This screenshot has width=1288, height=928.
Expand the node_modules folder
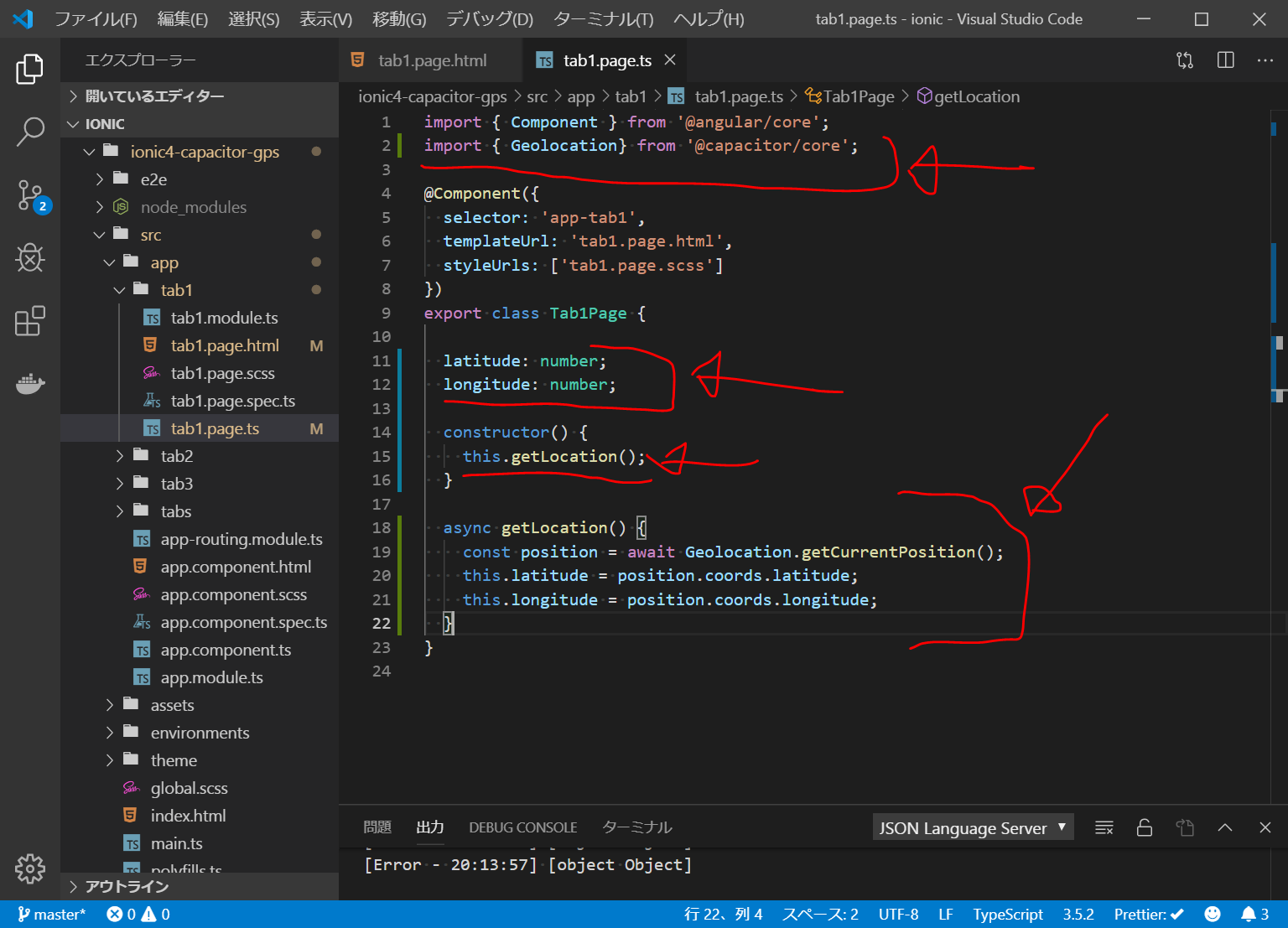pyautogui.click(x=193, y=207)
